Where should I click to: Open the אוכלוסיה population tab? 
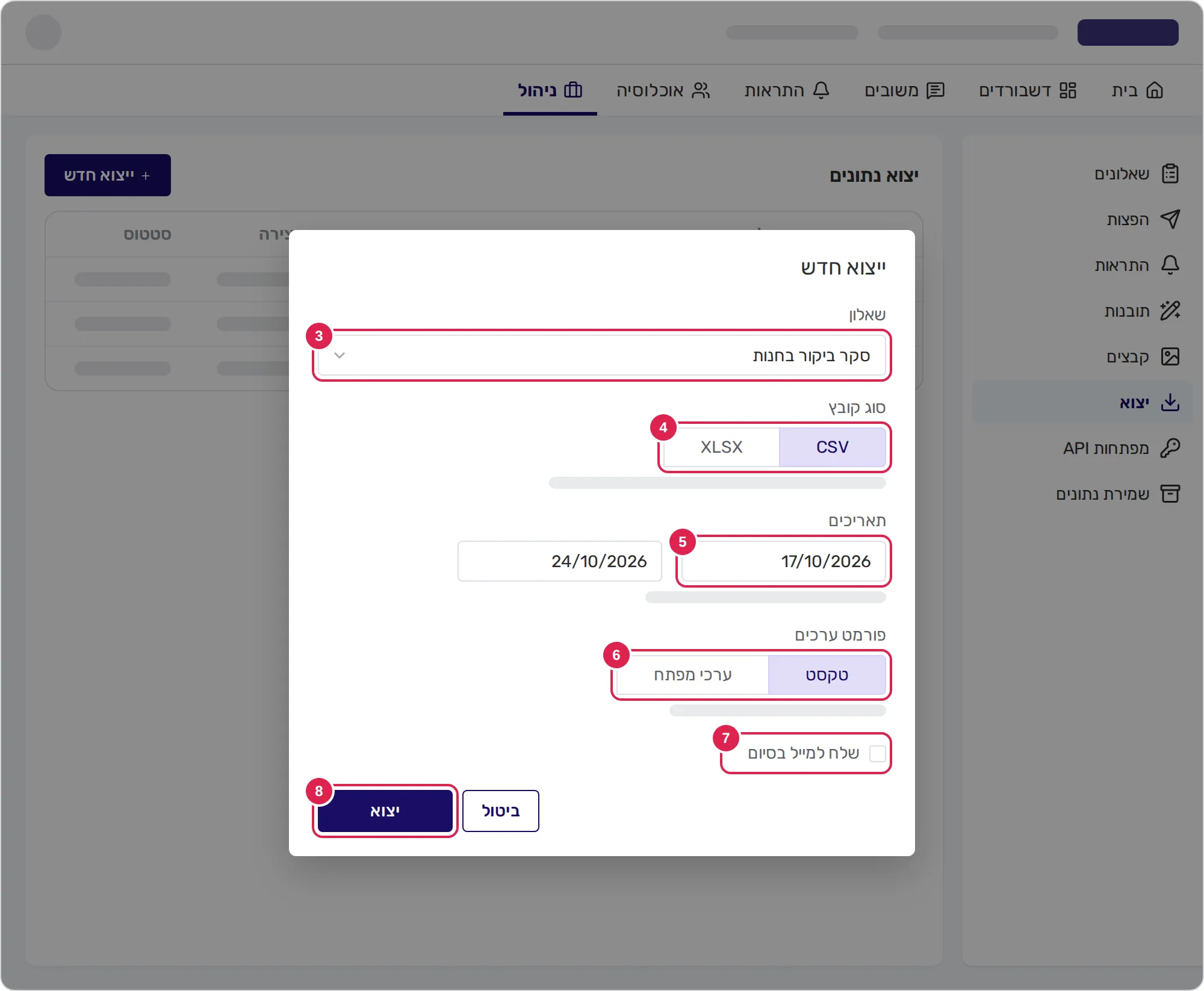(x=663, y=90)
